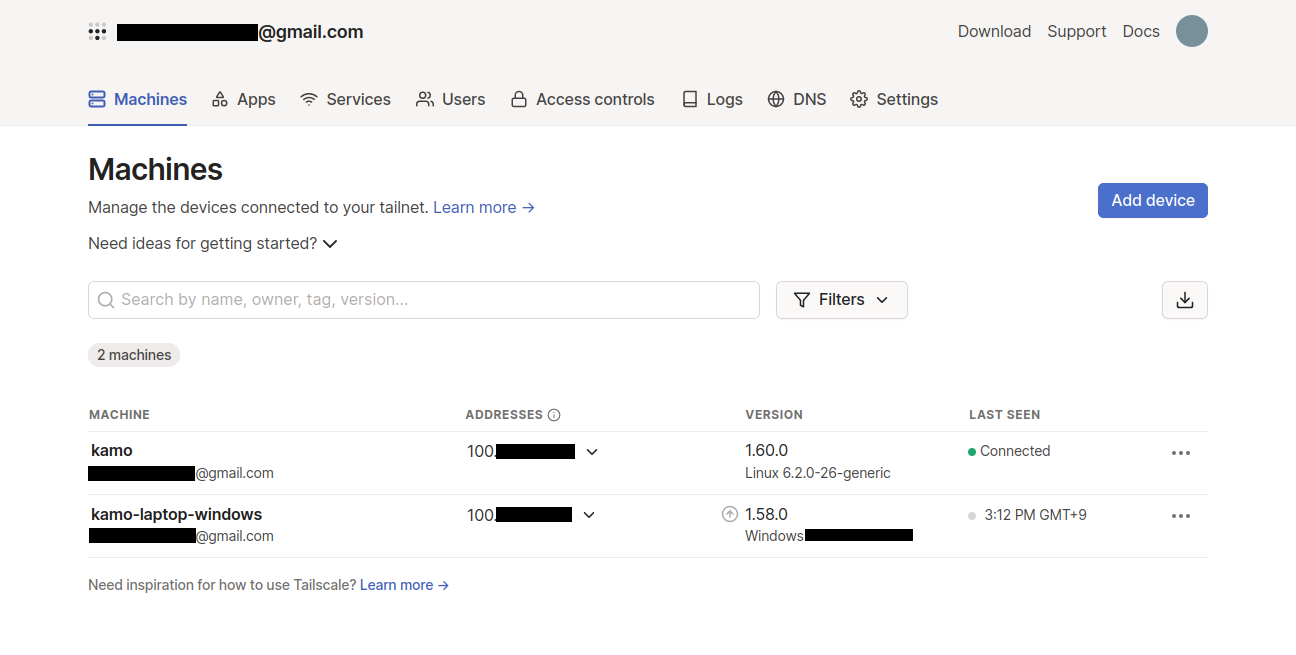
Task: Click the update available arrow icon
Action: pyautogui.click(x=730, y=514)
